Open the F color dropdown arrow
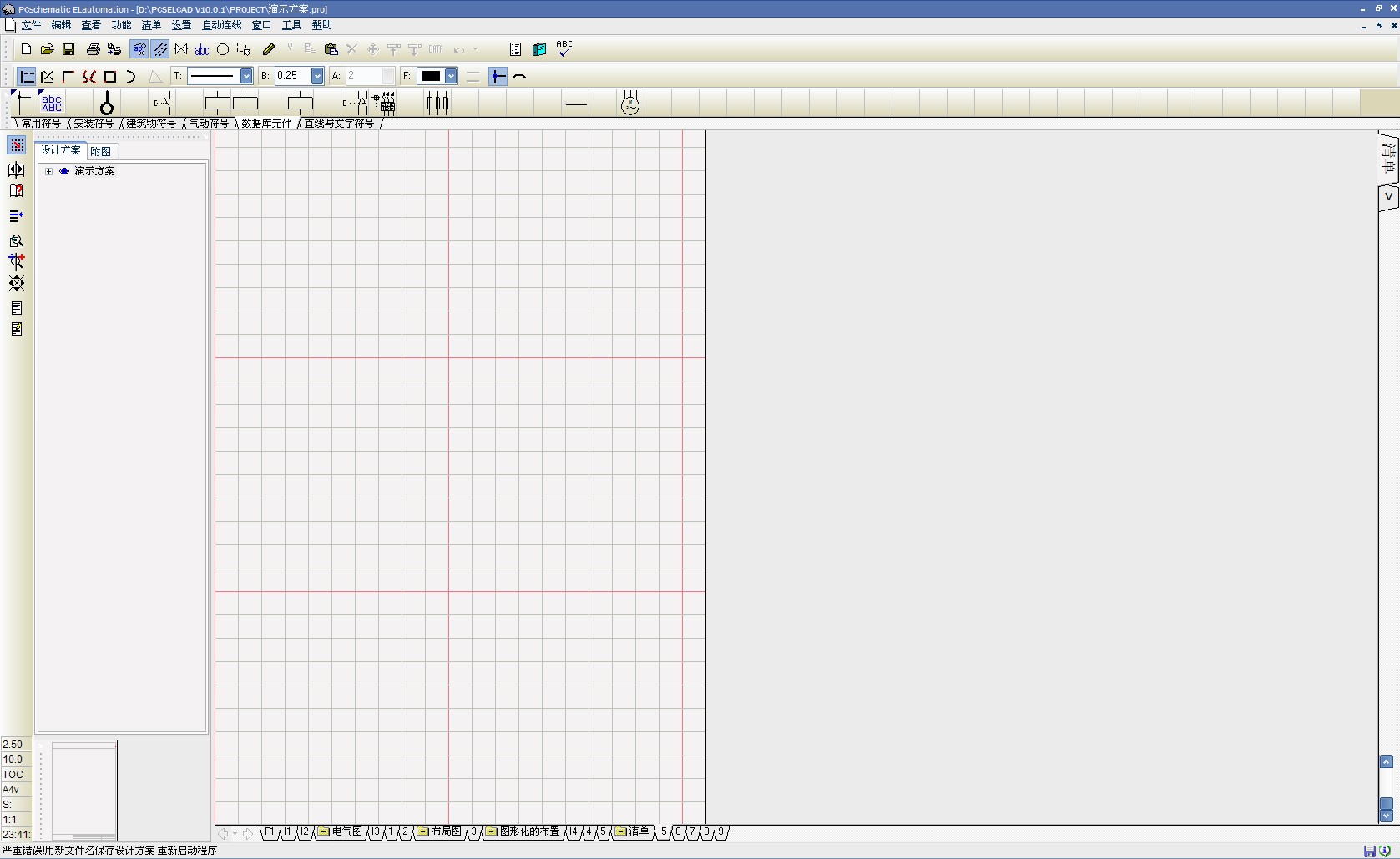Screen dimensions: 1400x859 coord(451,77)
